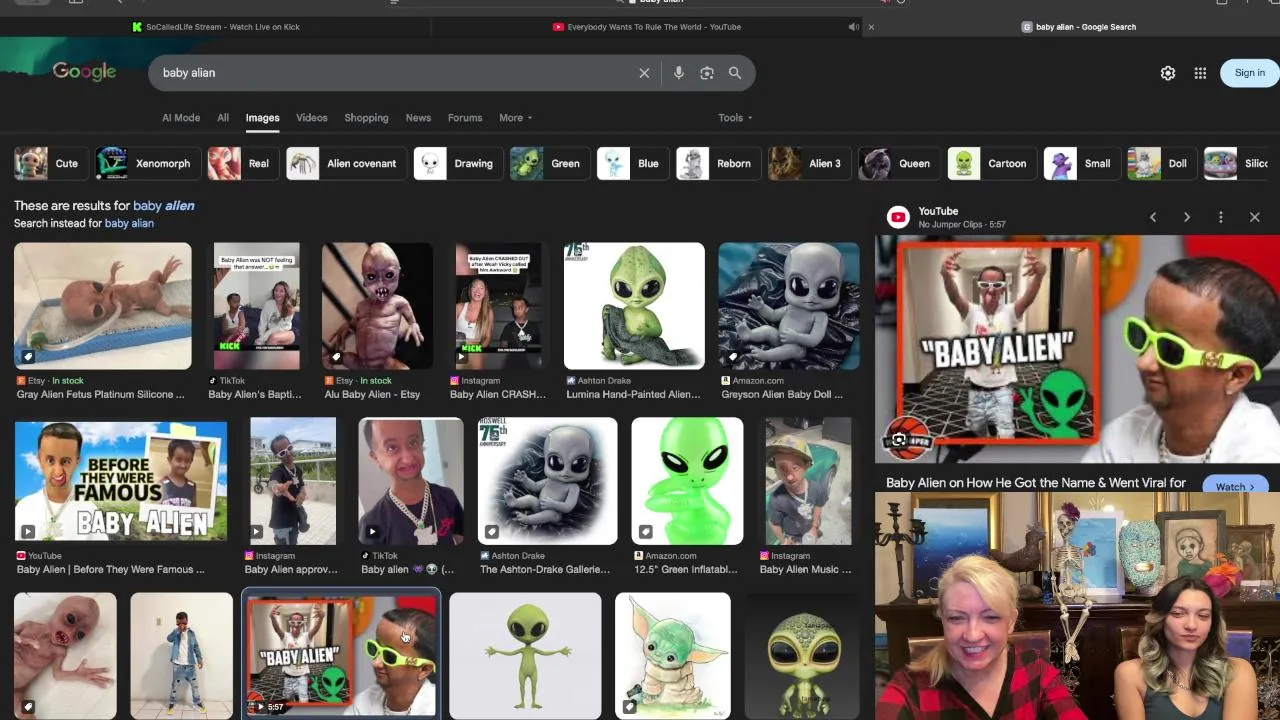Switch to Videos tab
Image resolution: width=1280 pixels, height=720 pixels.
pos(311,118)
